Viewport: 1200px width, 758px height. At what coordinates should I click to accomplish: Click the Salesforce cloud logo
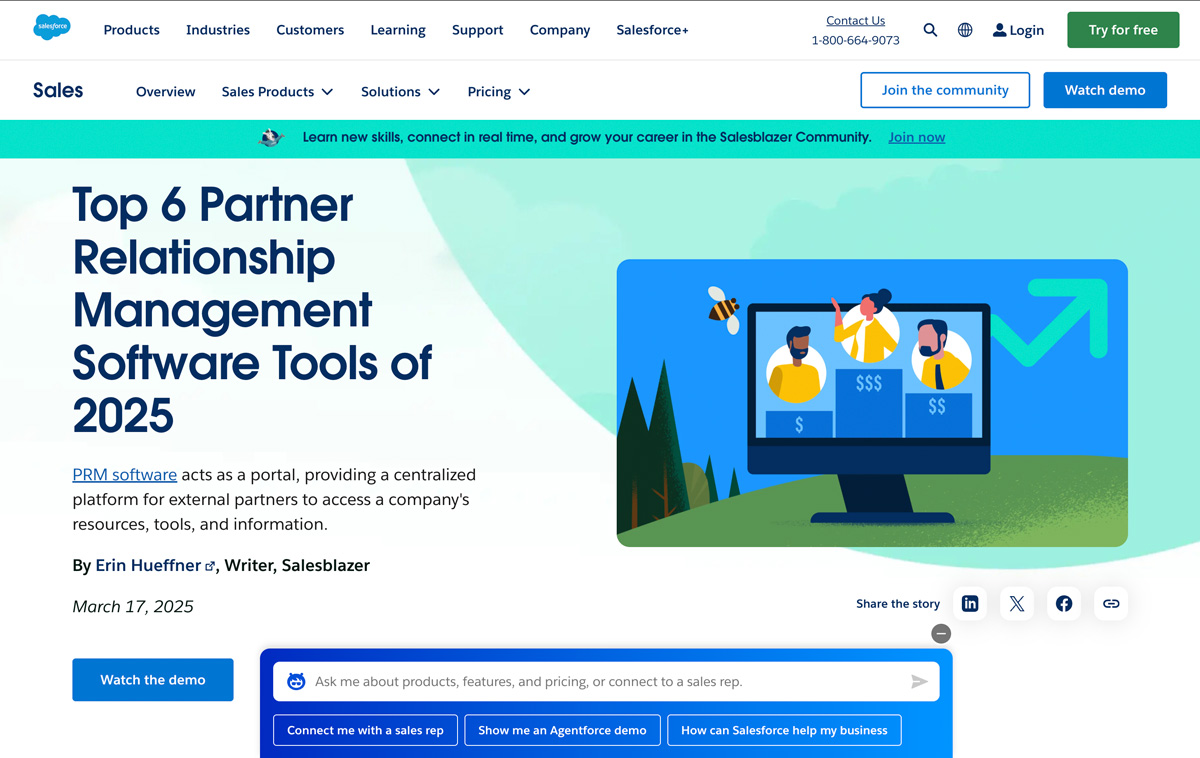coord(51,27)
